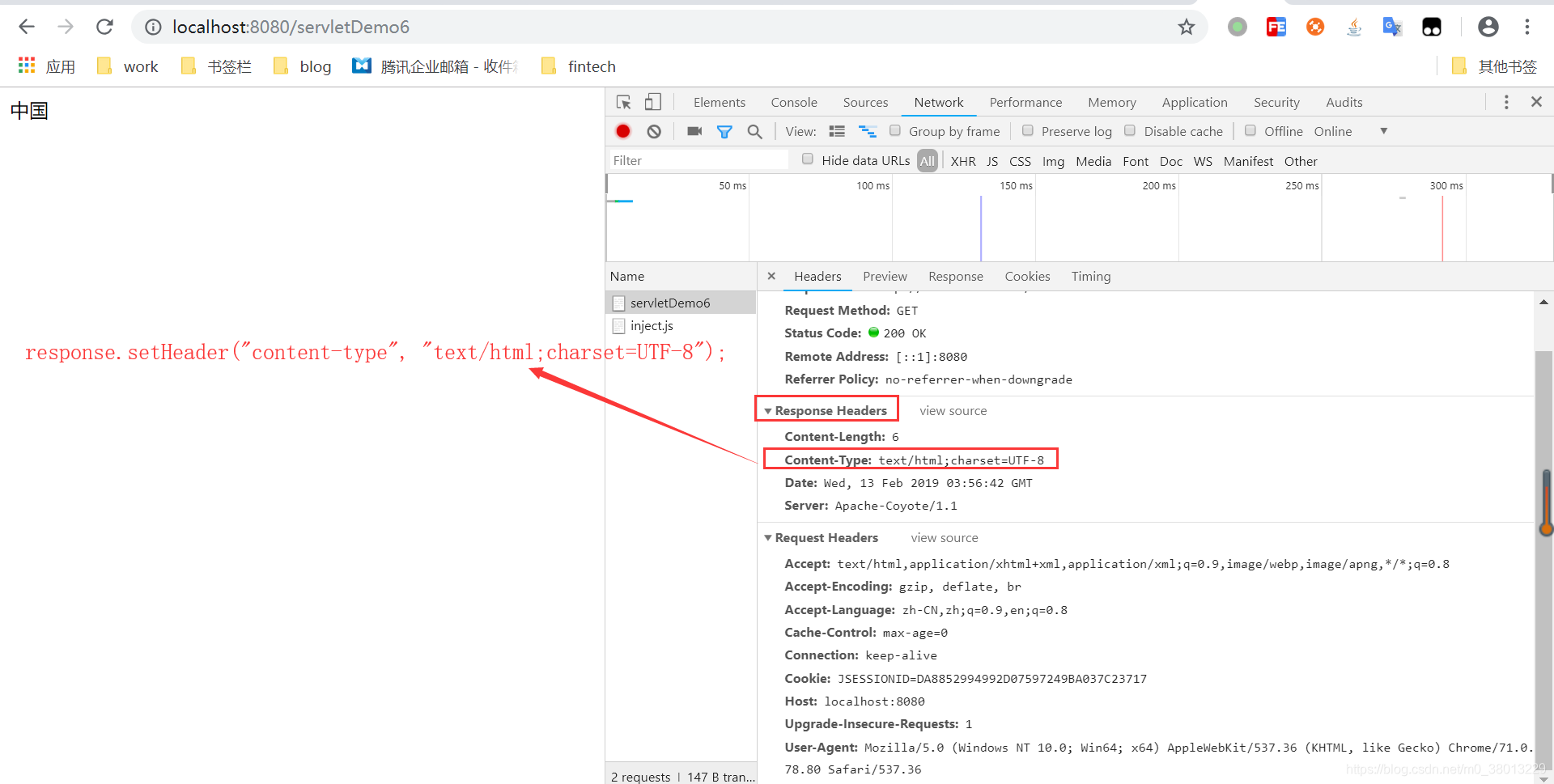Filter requests by XHR

(963, 161)
